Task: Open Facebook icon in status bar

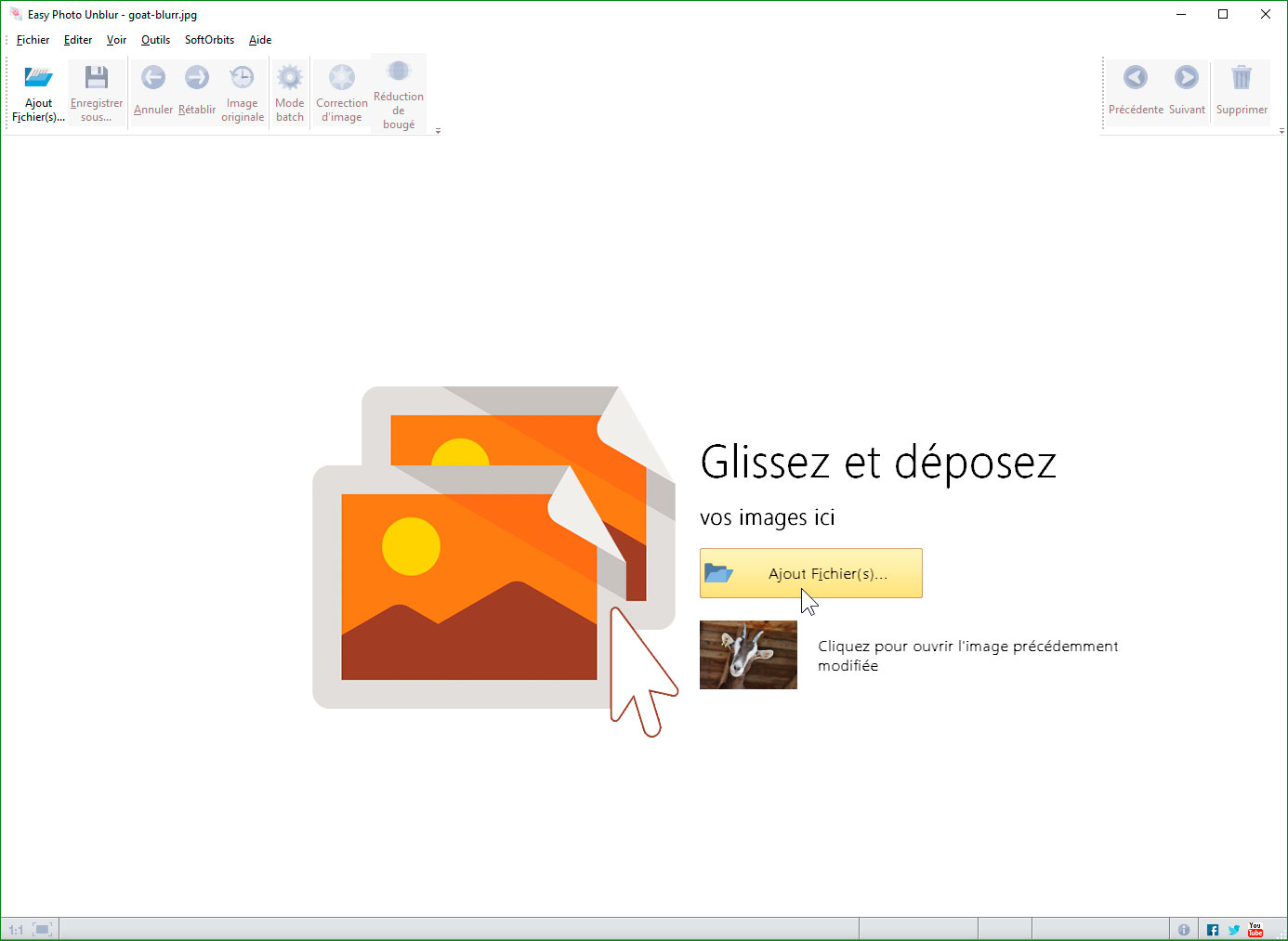Action: pos(1213,930)
